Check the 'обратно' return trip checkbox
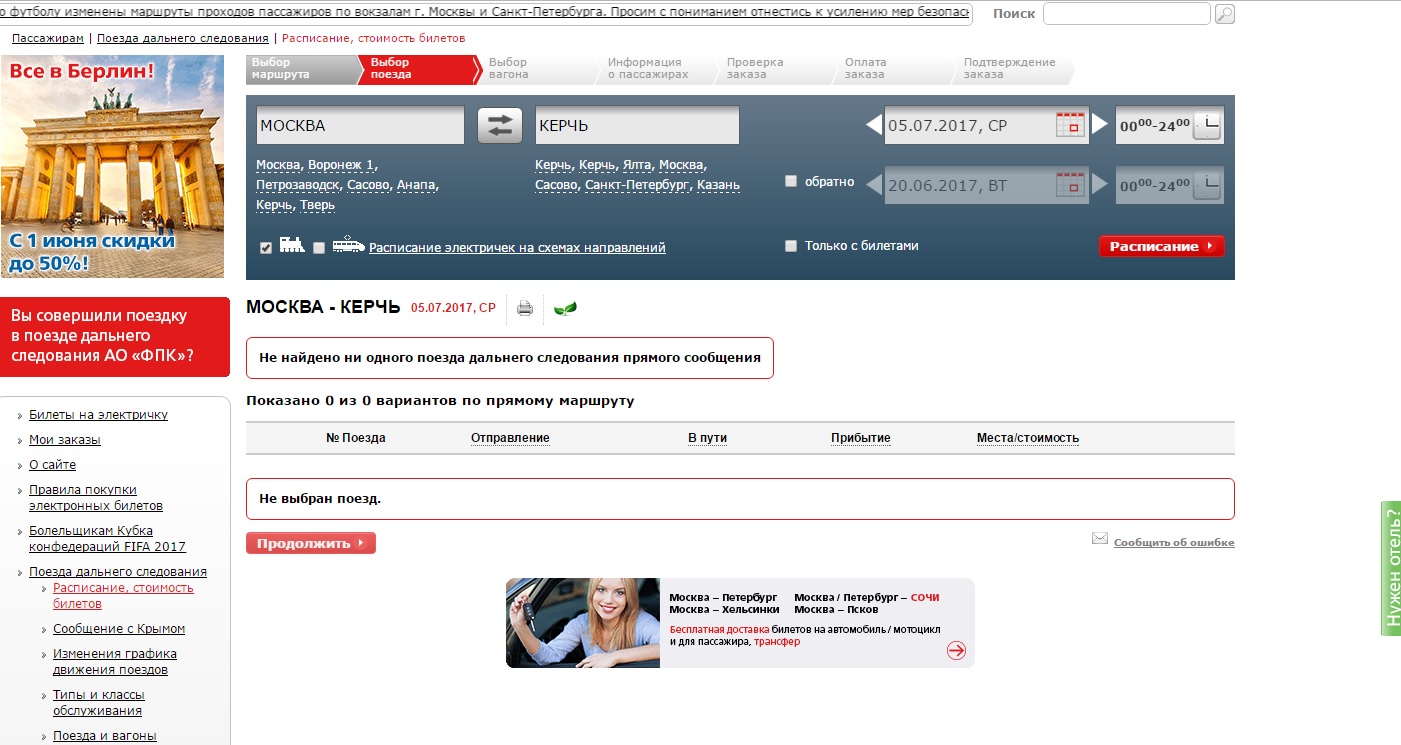The height and width of the screenshot is (745, 1401). pyautogui.click(x=791, y=182)
